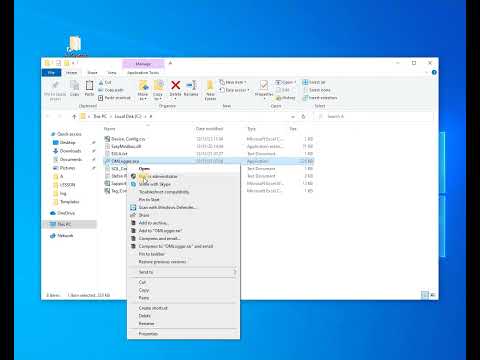Click Select all in the ribbon
Image resolution: width=480 pixels, height=360 pixels.
pyautogui.click(x=314, y=82)
